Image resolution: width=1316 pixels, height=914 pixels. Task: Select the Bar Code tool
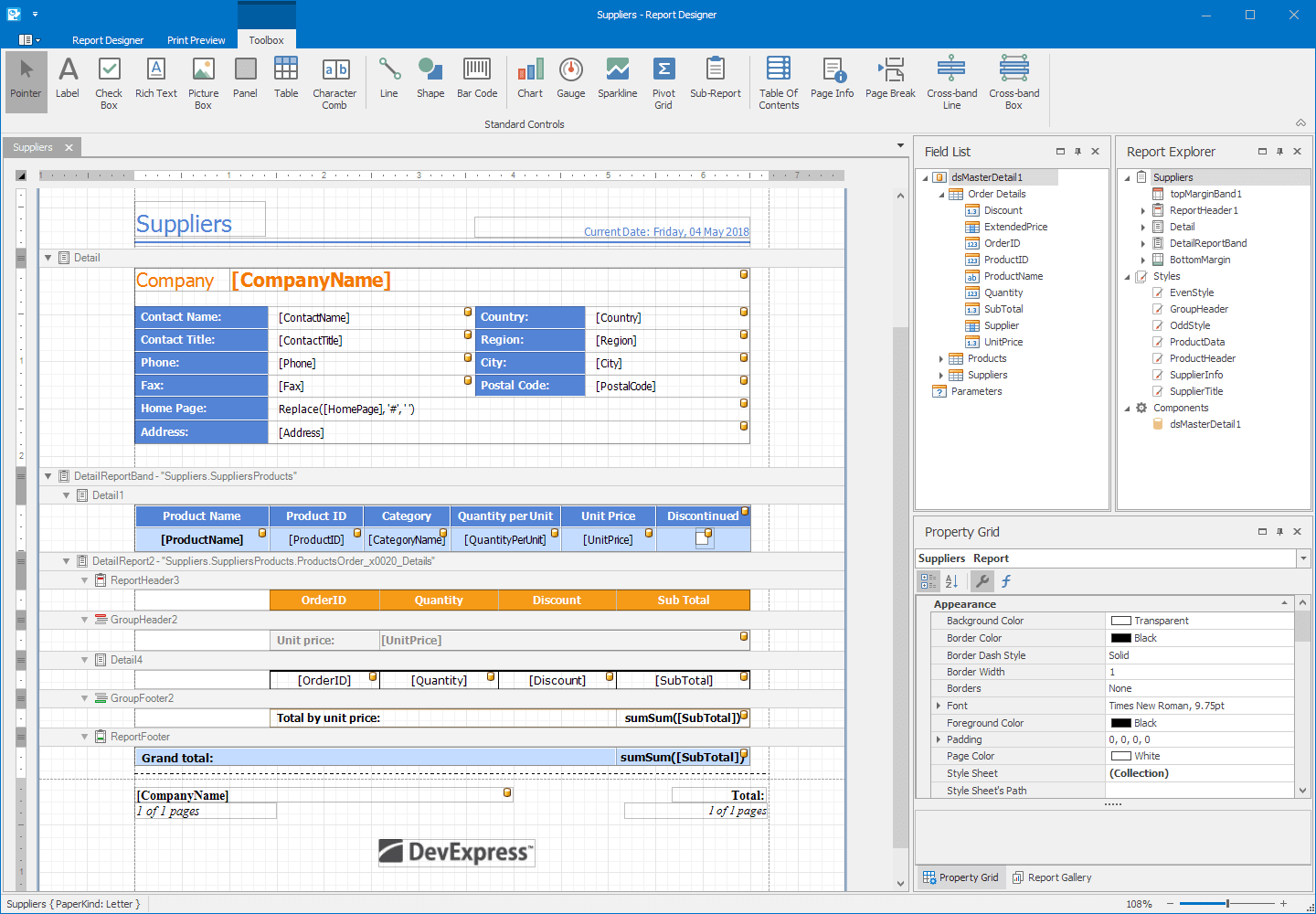(476, 80)
